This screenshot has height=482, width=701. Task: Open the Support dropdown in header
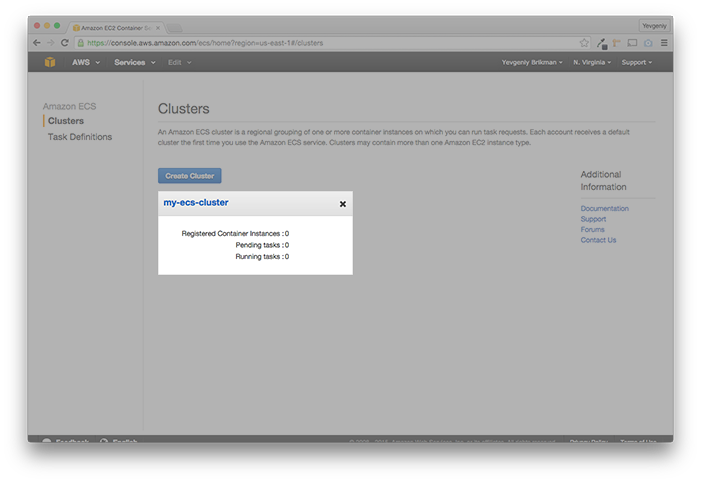[x=637, y=62]
